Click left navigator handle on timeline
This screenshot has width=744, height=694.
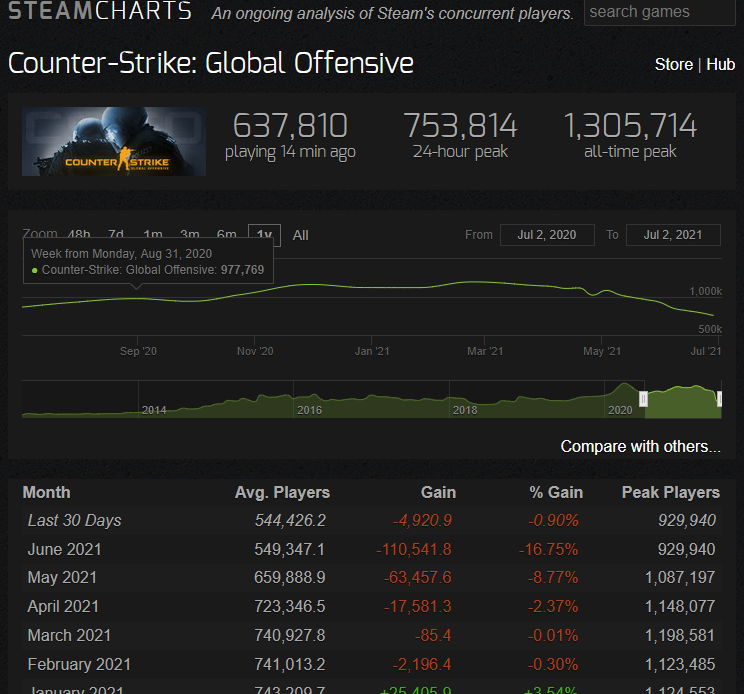[643, 400]
